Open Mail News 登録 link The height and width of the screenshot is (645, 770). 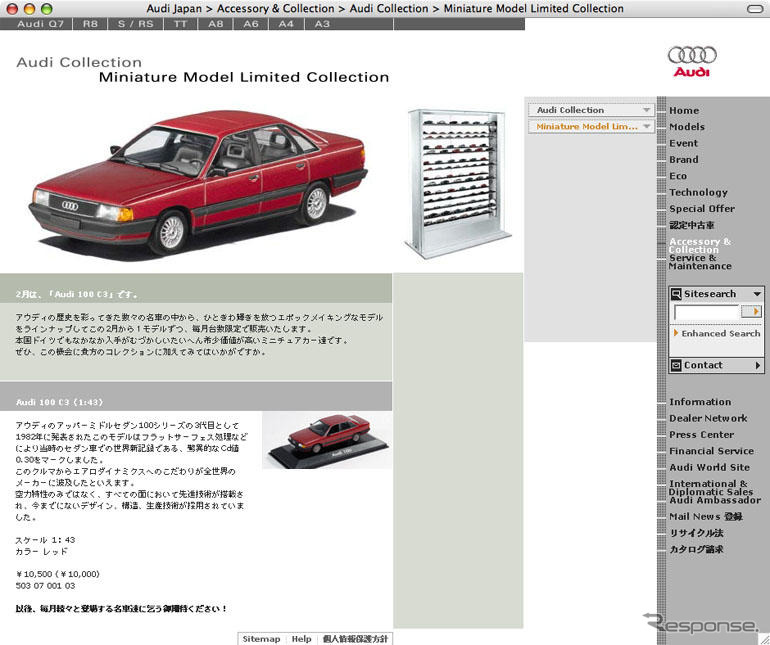point(706,517)
